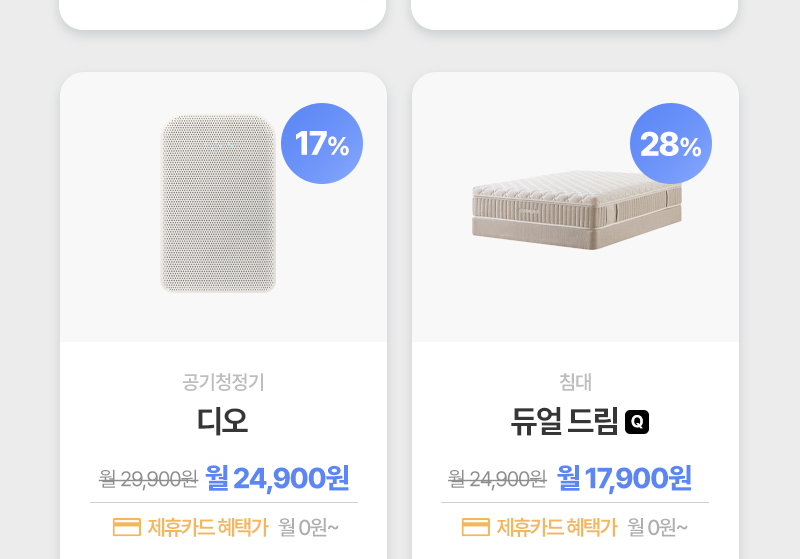Click the 28% discount badge
The height and width of the screenshot is (559, 800).
[670, 144]
